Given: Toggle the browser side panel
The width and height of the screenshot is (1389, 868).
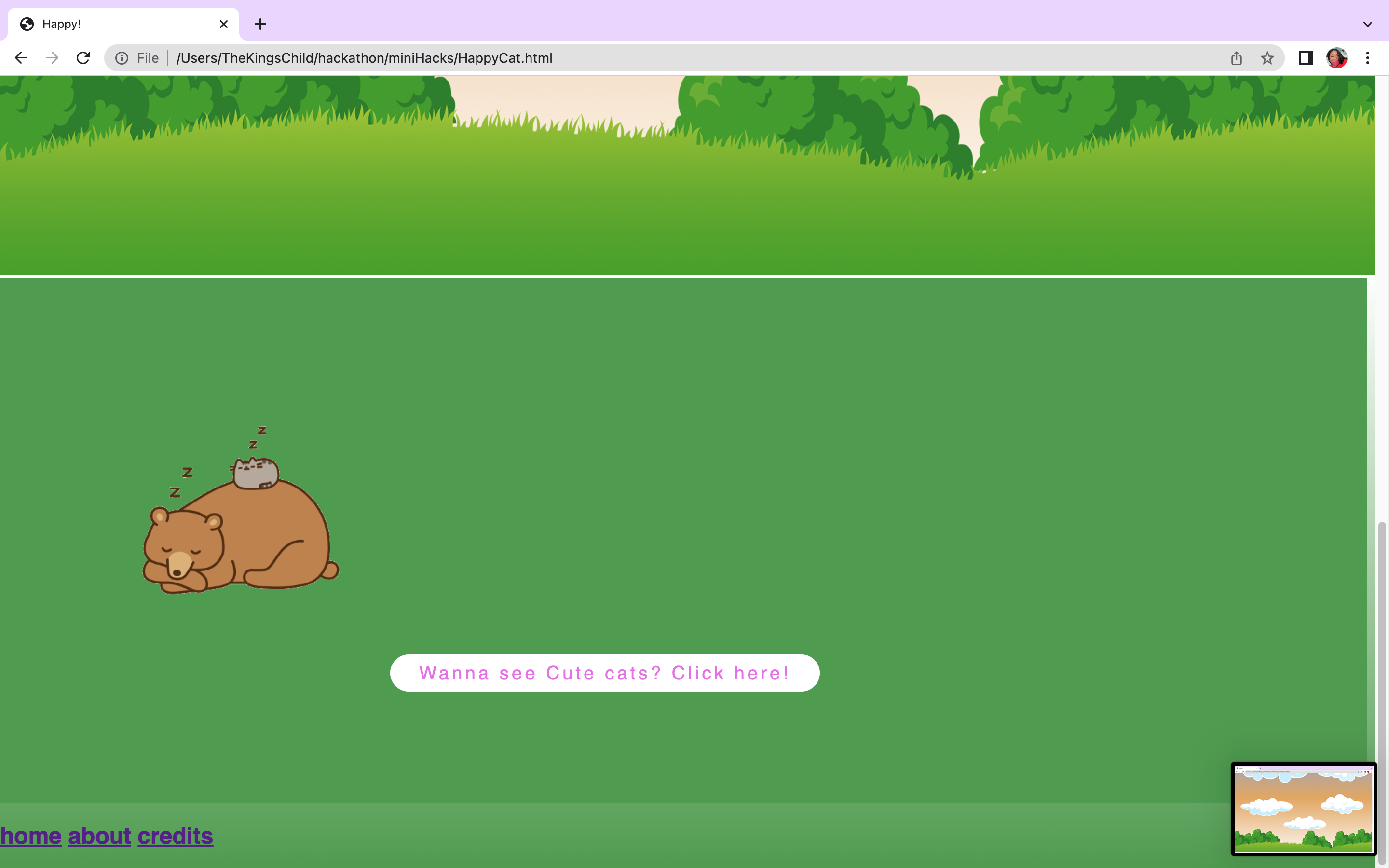Looking at the screenshot, I should coord(1306,58).
